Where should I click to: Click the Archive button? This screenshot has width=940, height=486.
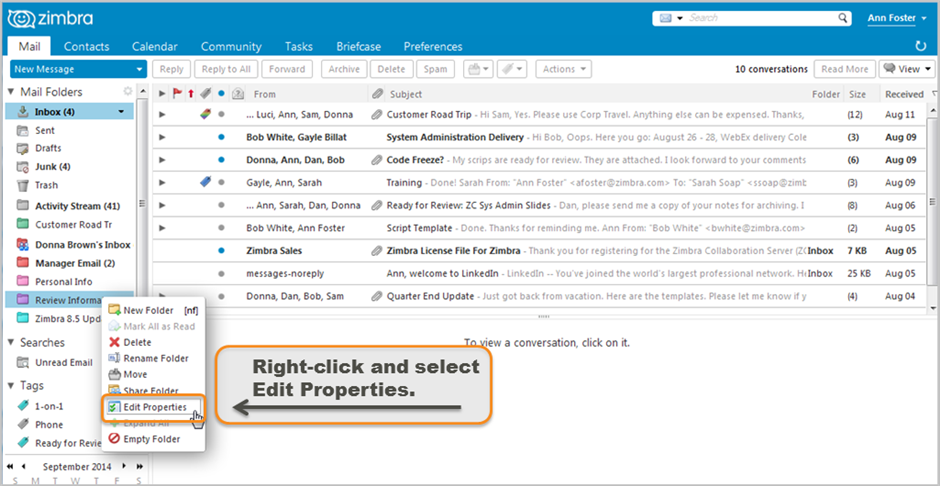click(344, 69)
